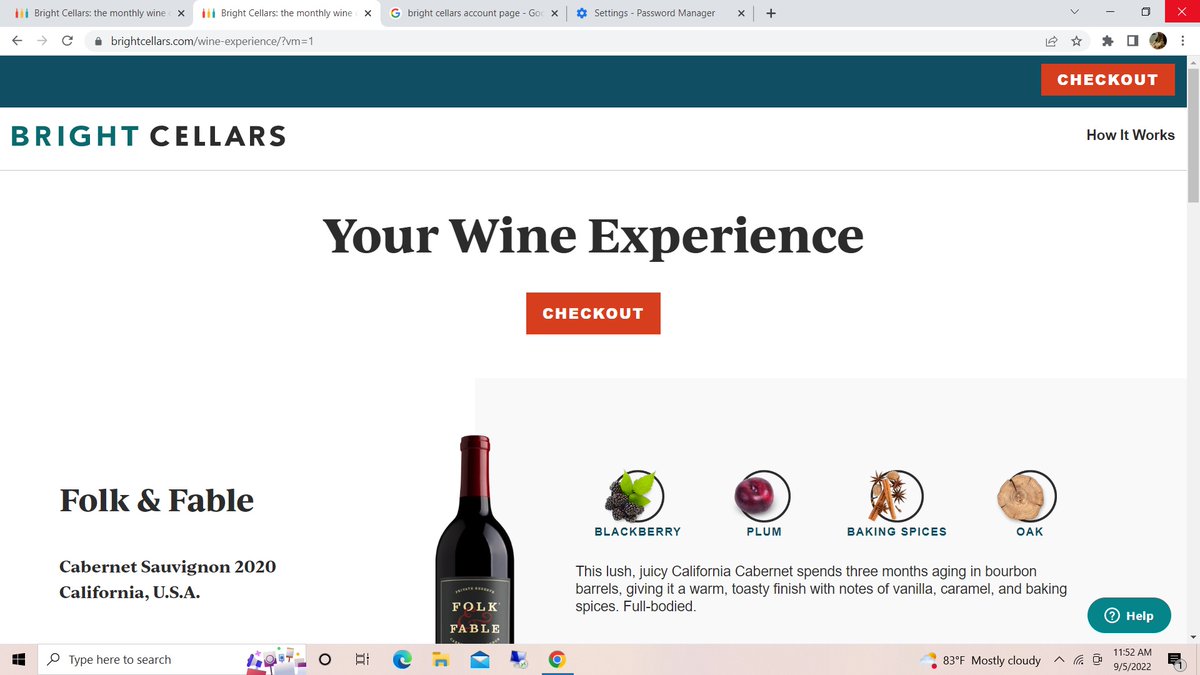Click the CHECKOUT button below Your Wine Experience
The height and width of the screenshot is (675, 1200).
point(593,313)
